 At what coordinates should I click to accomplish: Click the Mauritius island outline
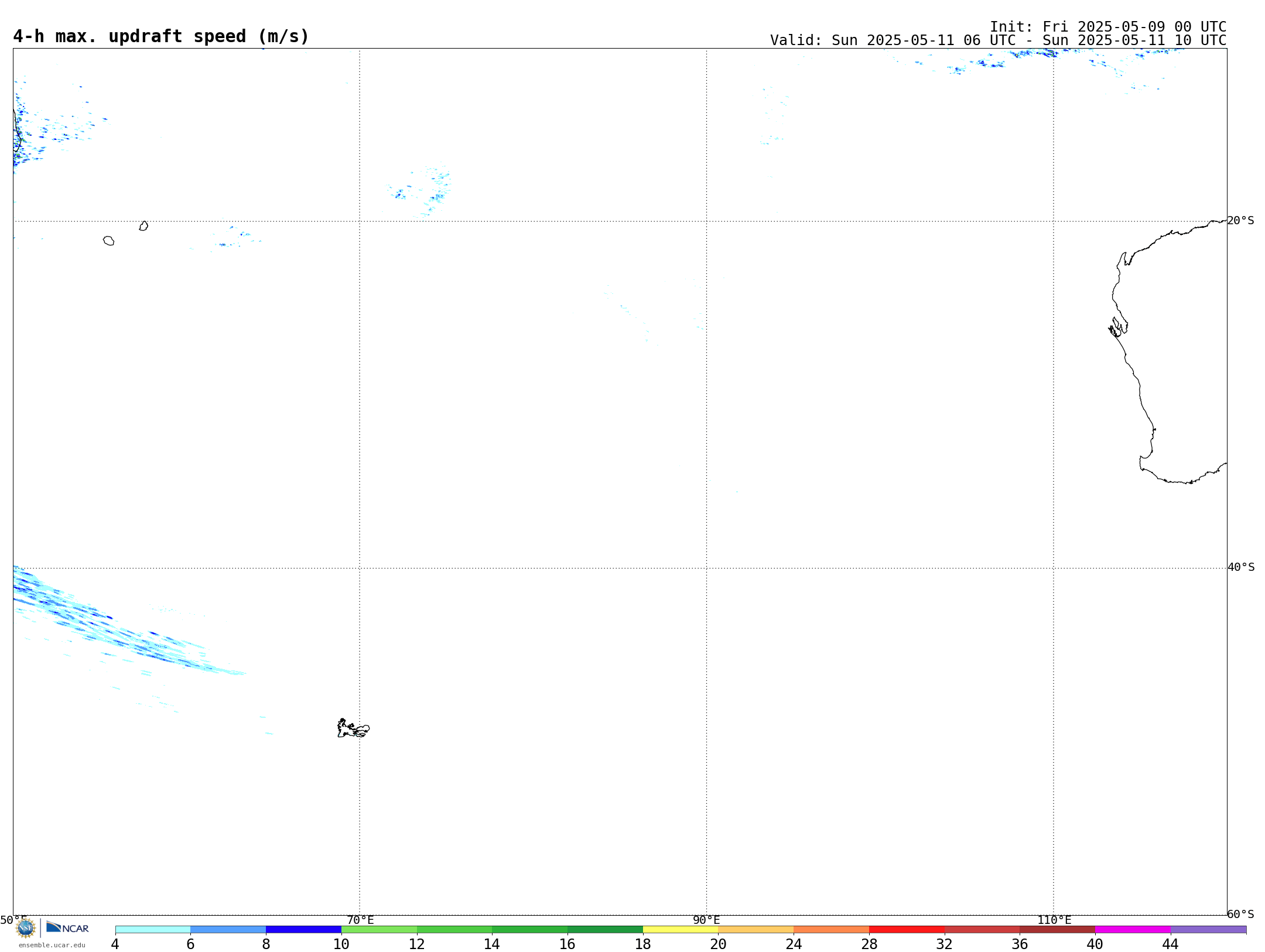(x=143, y=226)
